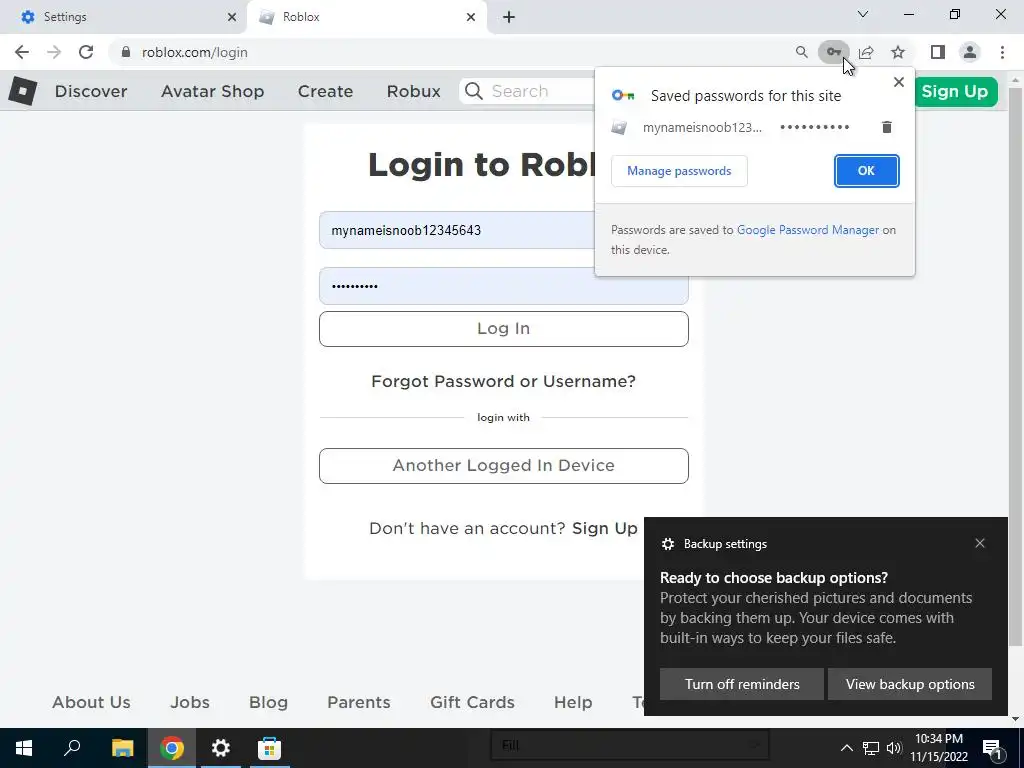Open the tab search chevron
Screen dimensions: 1024x768
(x=863, y=14)
